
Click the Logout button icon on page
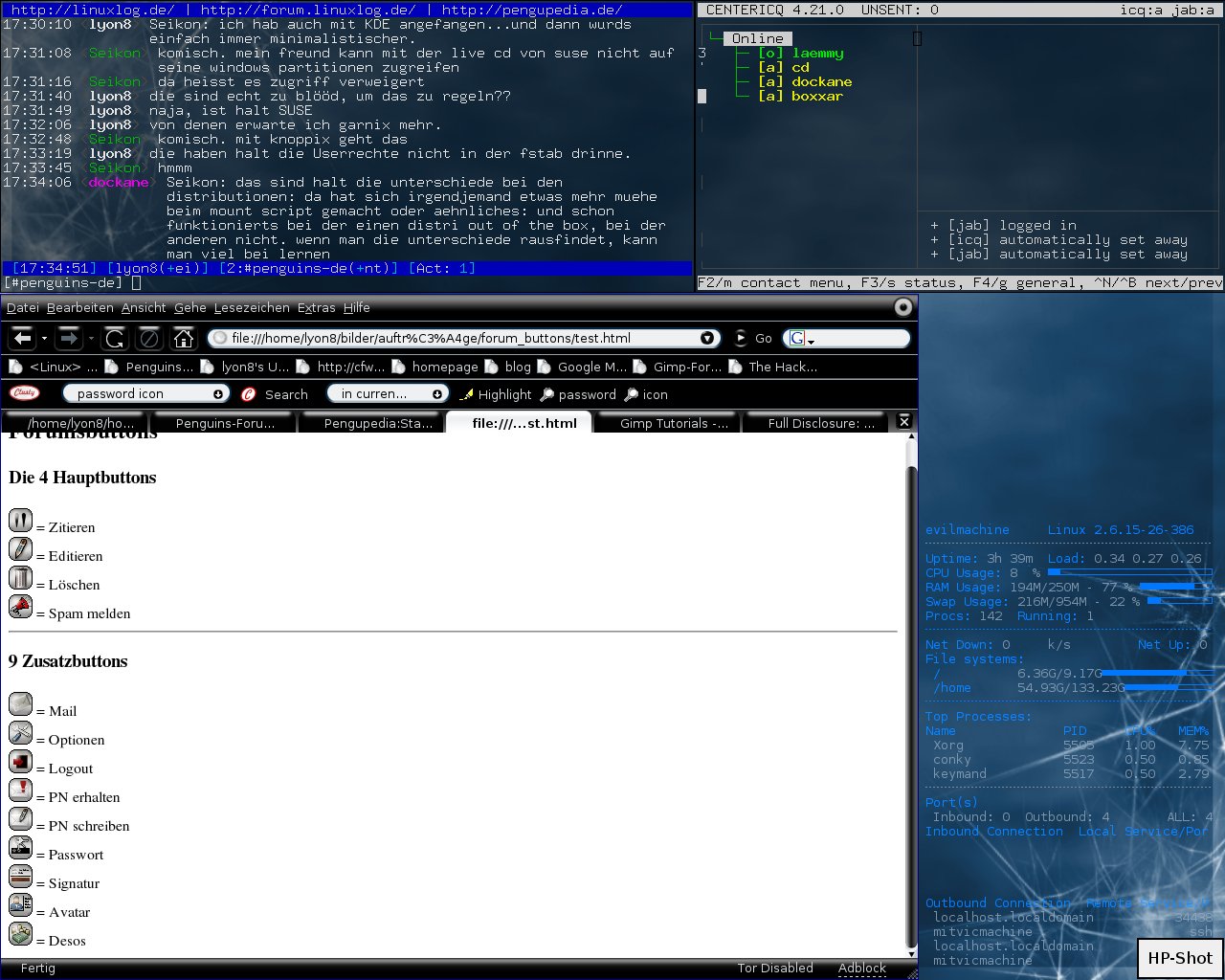20,762
